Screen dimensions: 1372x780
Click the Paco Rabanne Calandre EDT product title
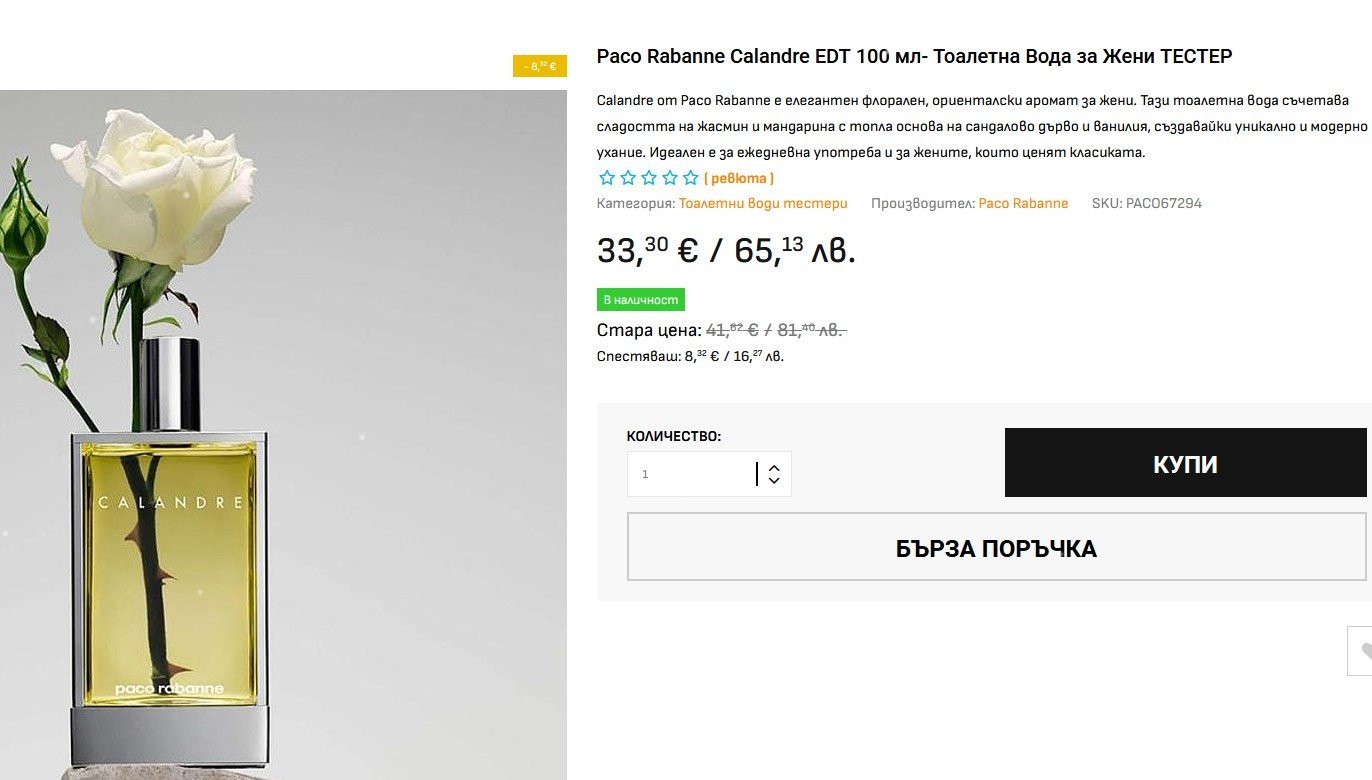click(914, 56)
